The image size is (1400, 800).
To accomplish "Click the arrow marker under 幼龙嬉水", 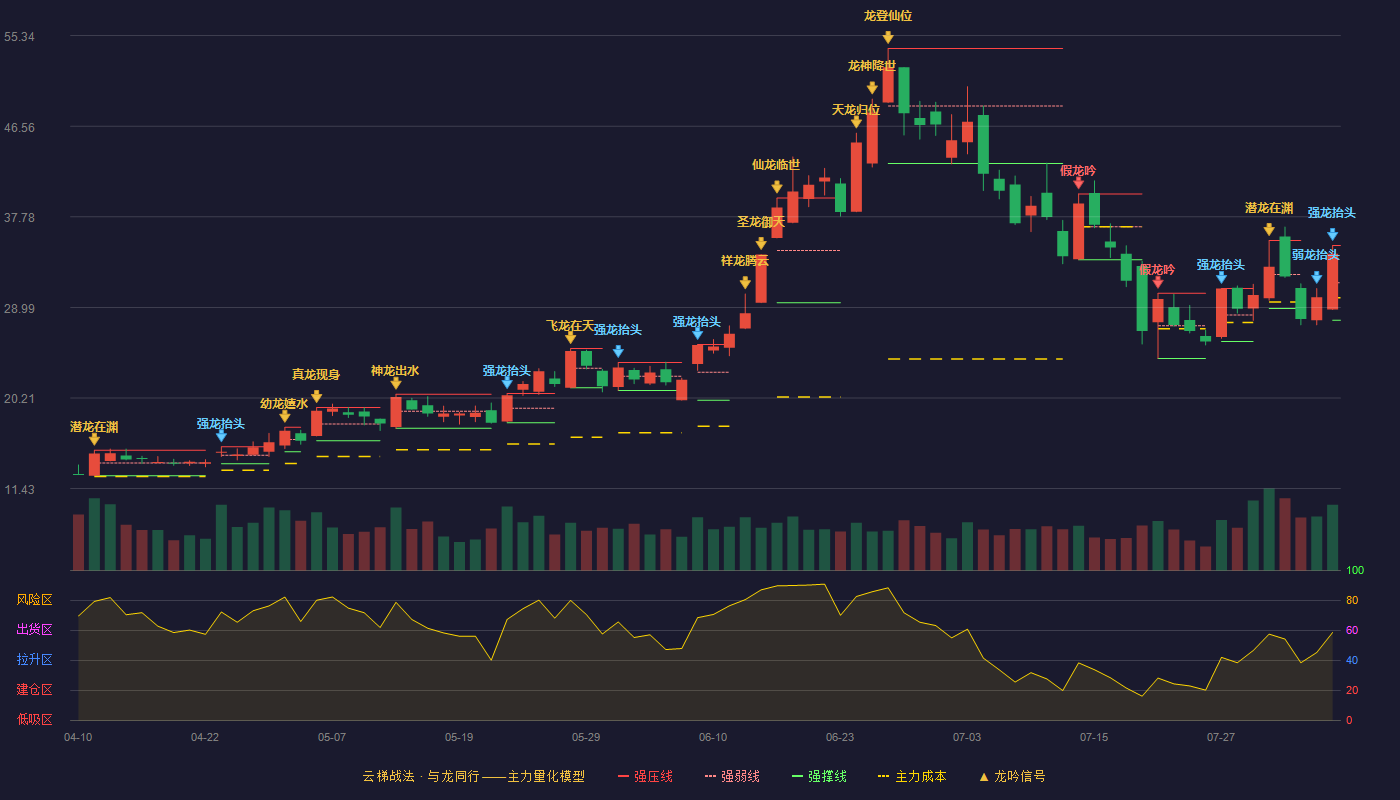I will [285, 417].
